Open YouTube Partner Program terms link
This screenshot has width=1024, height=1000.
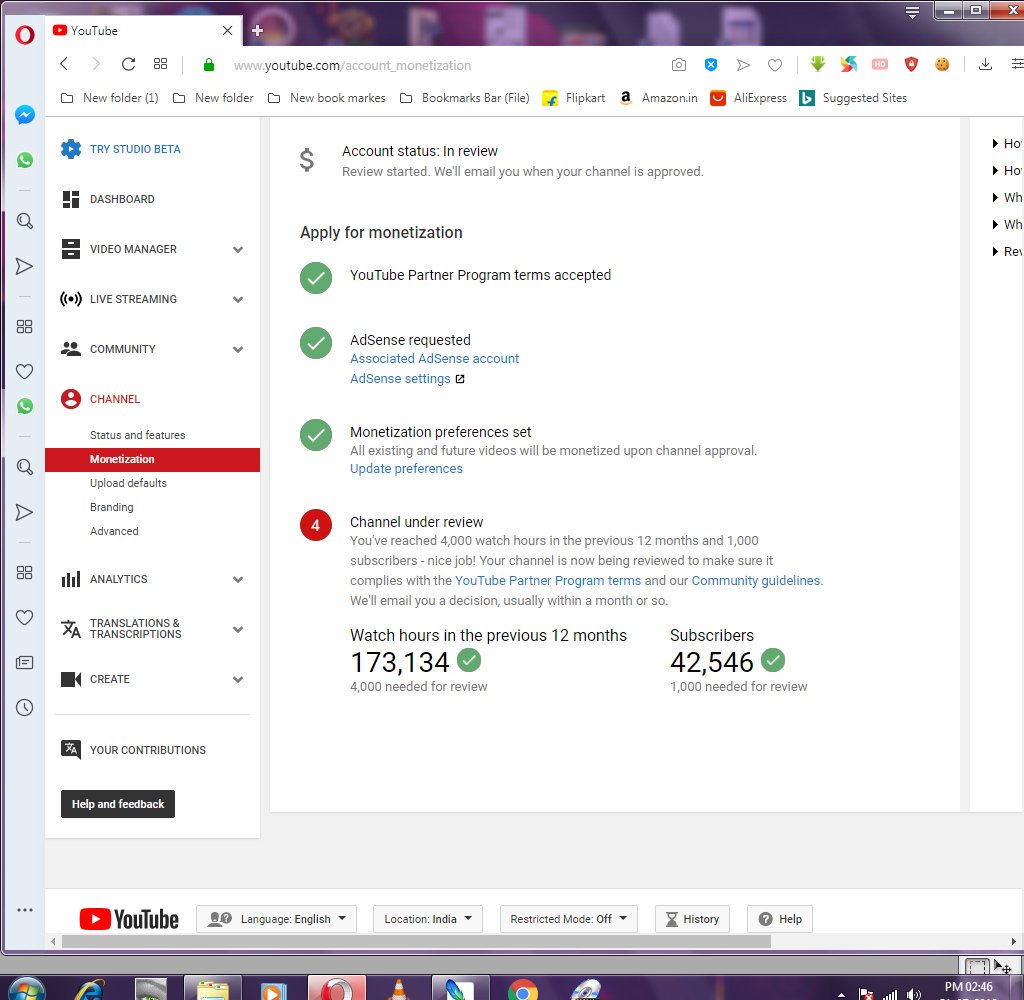[548, 581]
